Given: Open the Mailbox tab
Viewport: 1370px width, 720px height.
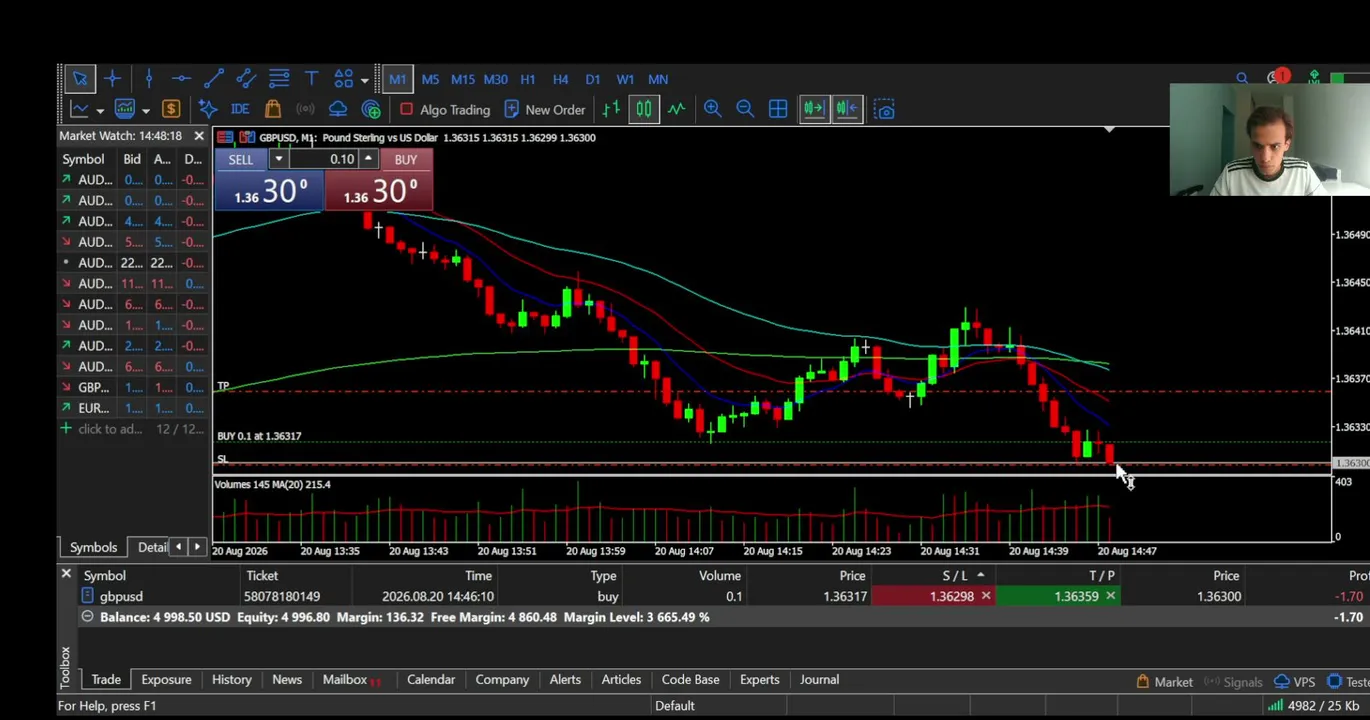Looking at the screenshot, I should (x=351, y=679).
